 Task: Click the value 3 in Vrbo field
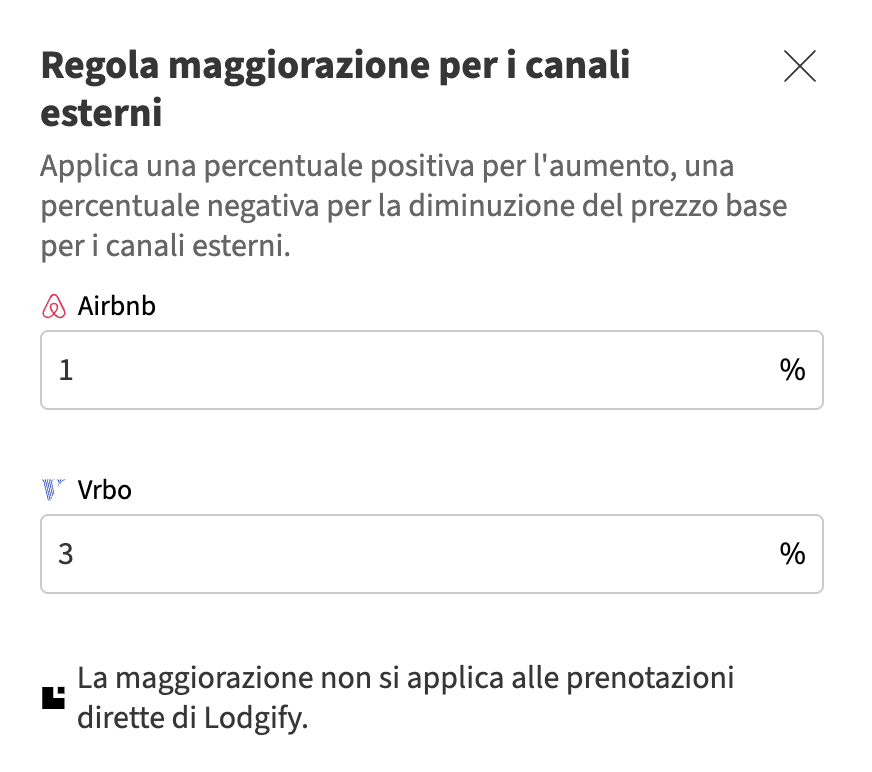pos(66,554)
